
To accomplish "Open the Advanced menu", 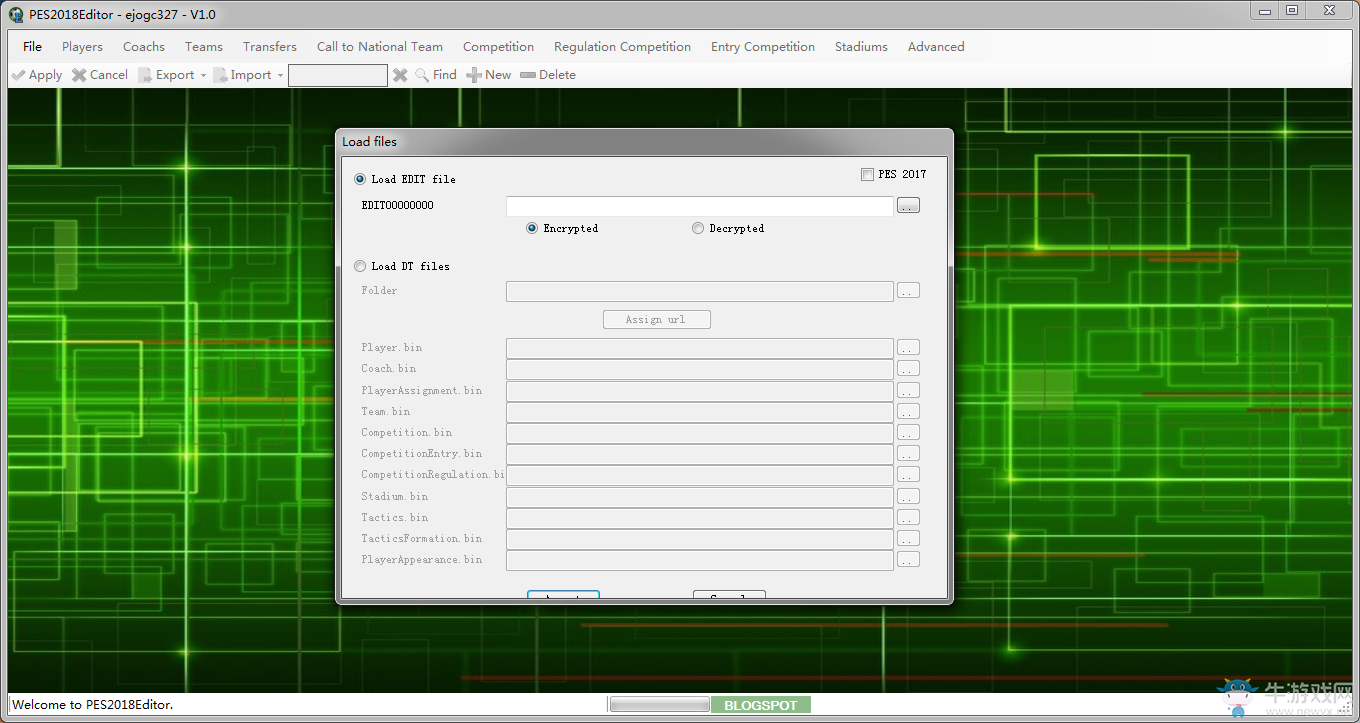I will pyautogui.click(x=936, y=46).
